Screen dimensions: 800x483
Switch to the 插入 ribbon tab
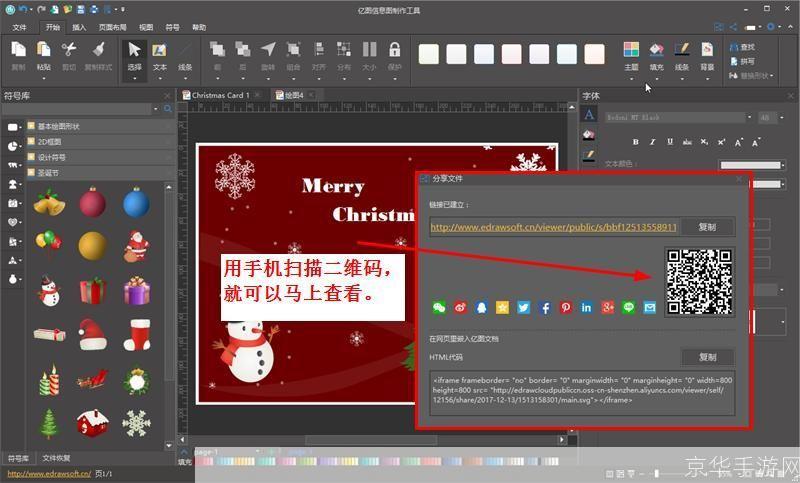[79, 27]
